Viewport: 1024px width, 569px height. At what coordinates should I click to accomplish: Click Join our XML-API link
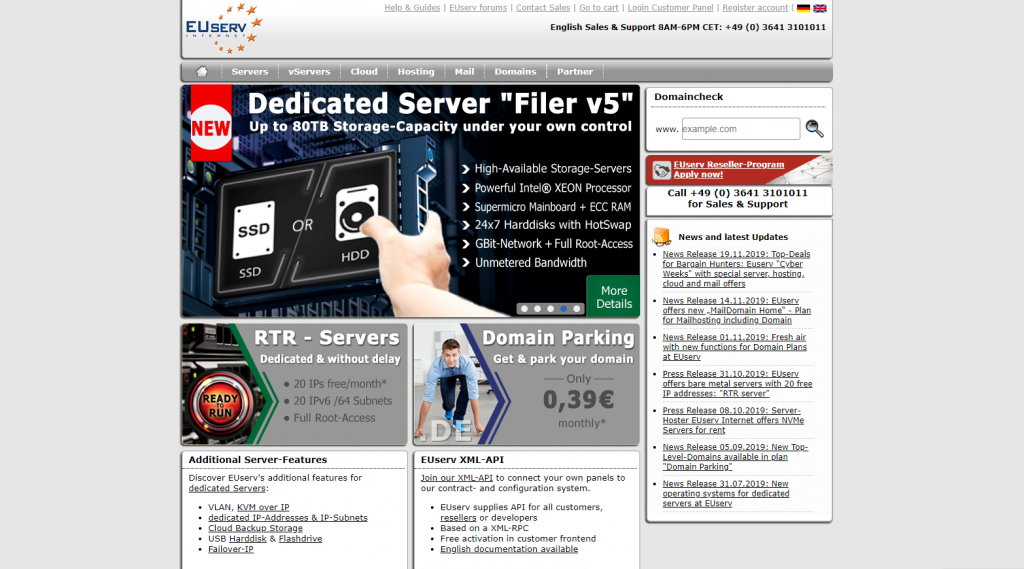456,478
